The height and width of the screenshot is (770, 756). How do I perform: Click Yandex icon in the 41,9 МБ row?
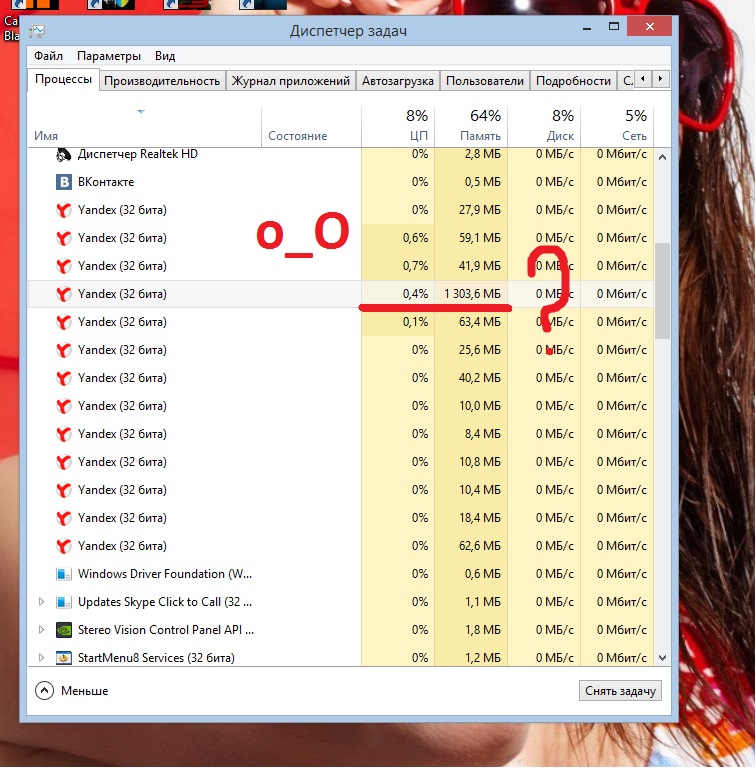coord(63,266)
